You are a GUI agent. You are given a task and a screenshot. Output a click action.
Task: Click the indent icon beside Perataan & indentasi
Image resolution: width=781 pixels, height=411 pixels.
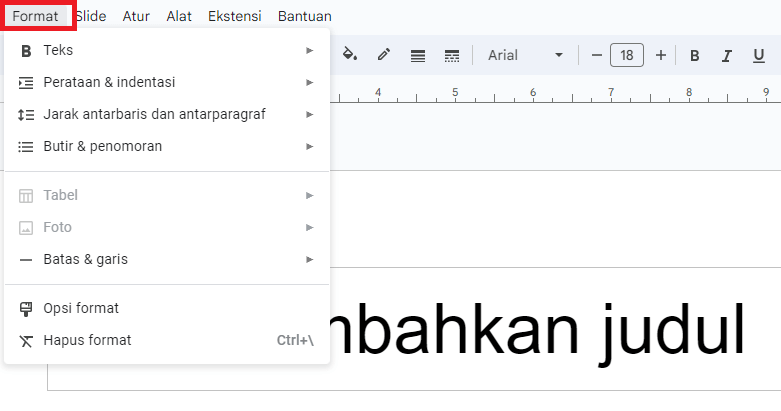click(x=26, y=83)
